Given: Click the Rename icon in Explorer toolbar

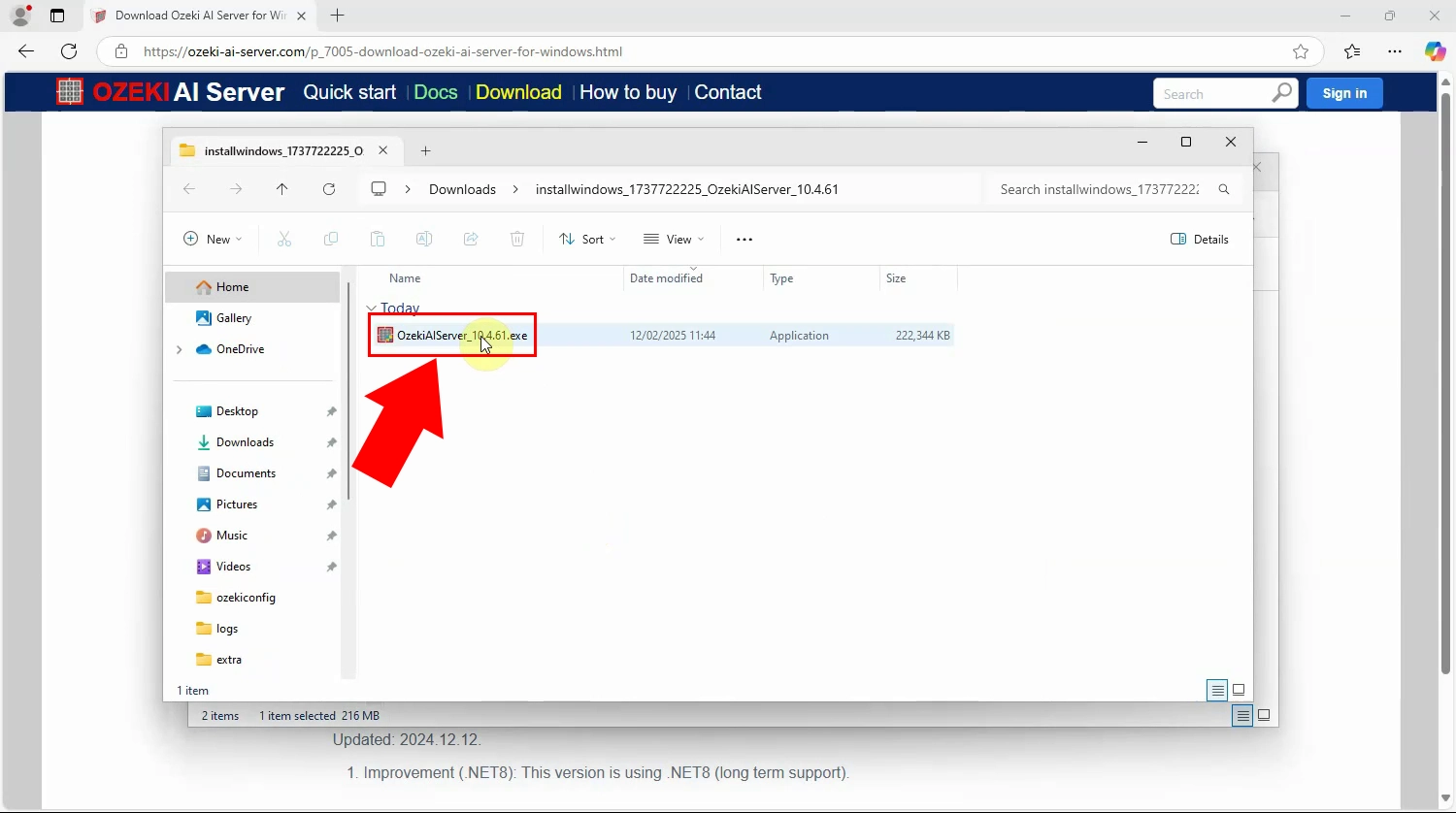Looking at the screenshot, I should point(424,239).
